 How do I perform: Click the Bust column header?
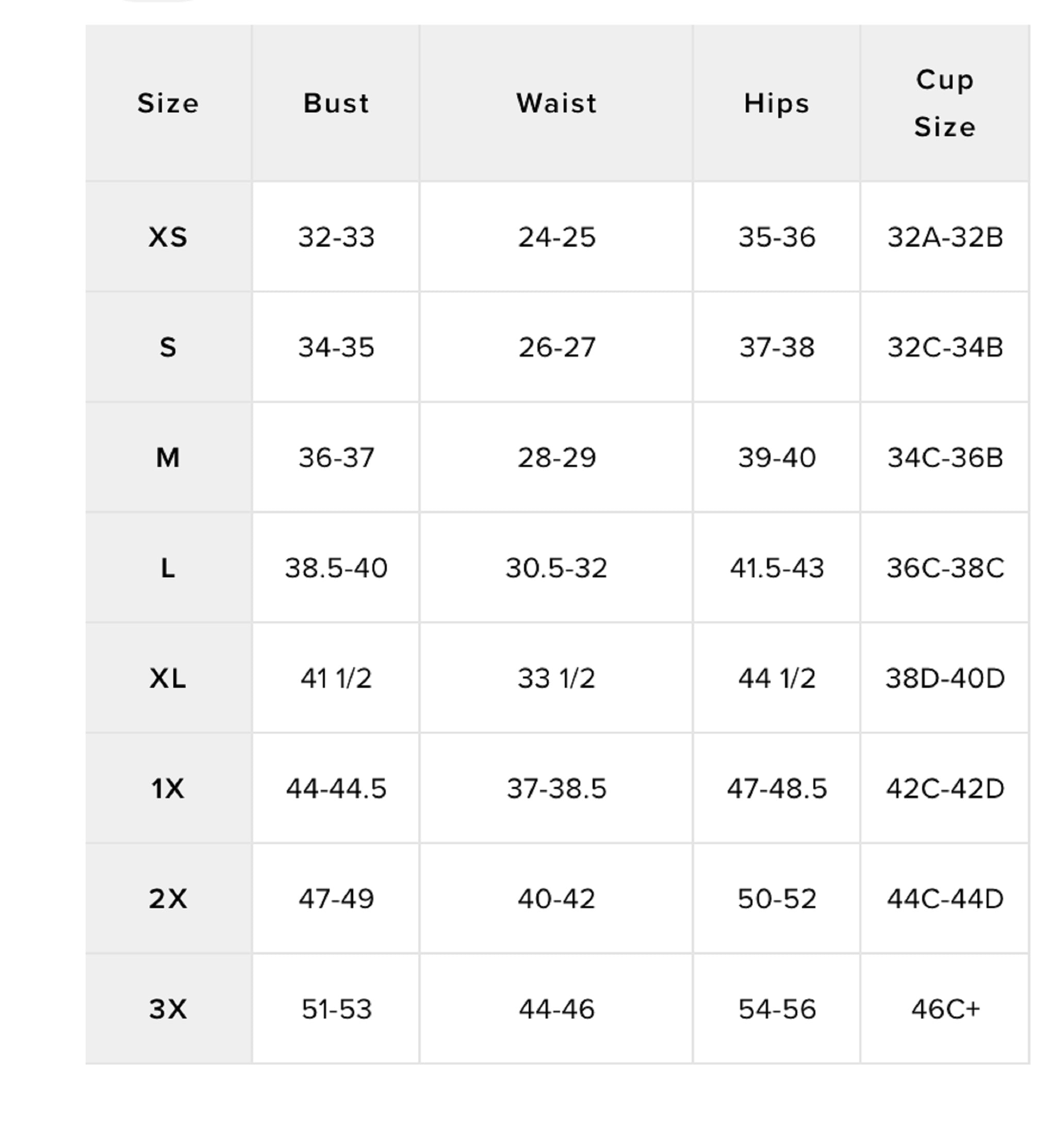pos(336,103)
